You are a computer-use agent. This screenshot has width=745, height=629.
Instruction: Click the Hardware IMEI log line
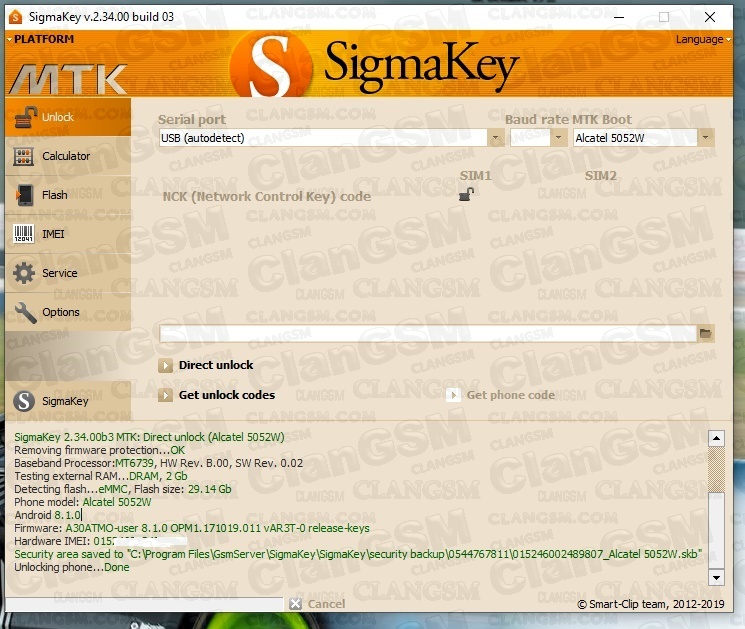coord(101,541)
